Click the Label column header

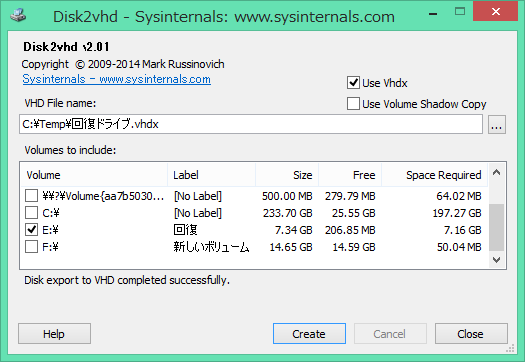tap(212, 175)
